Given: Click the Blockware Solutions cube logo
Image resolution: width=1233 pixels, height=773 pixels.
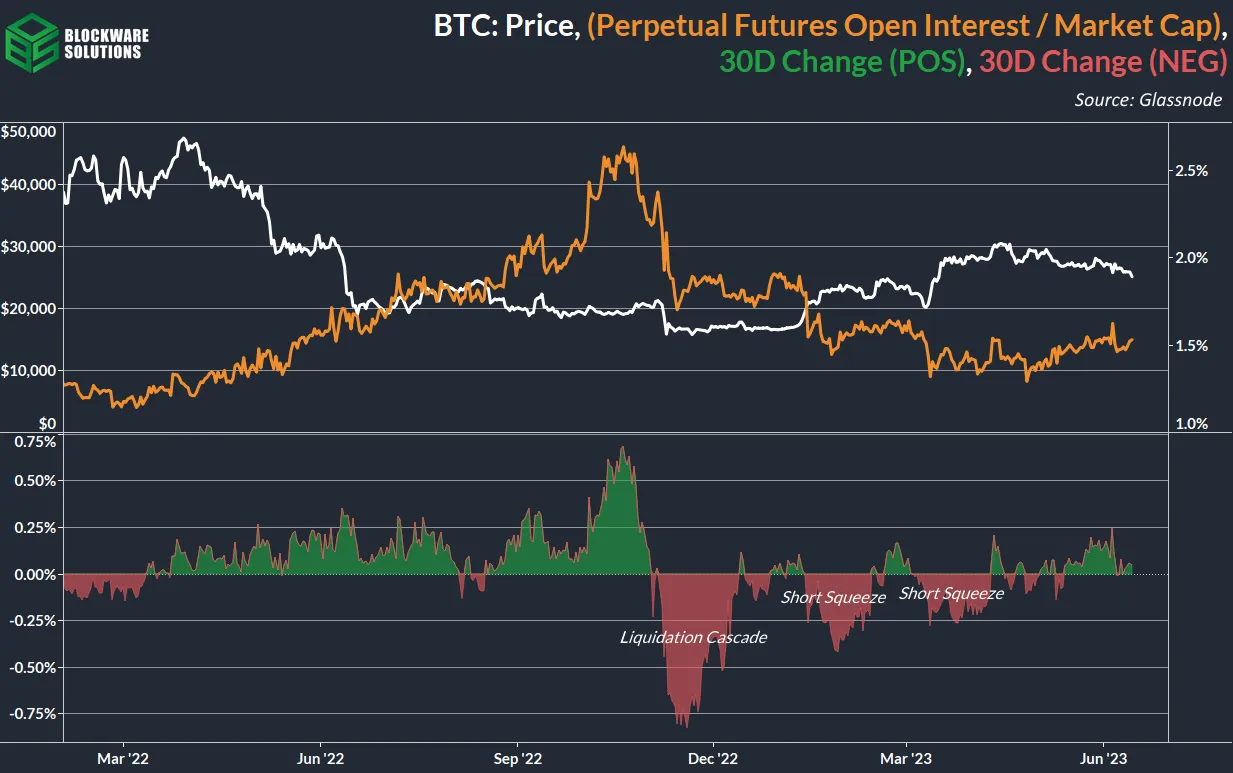Looking at the screenshot, I should [28, 41].
